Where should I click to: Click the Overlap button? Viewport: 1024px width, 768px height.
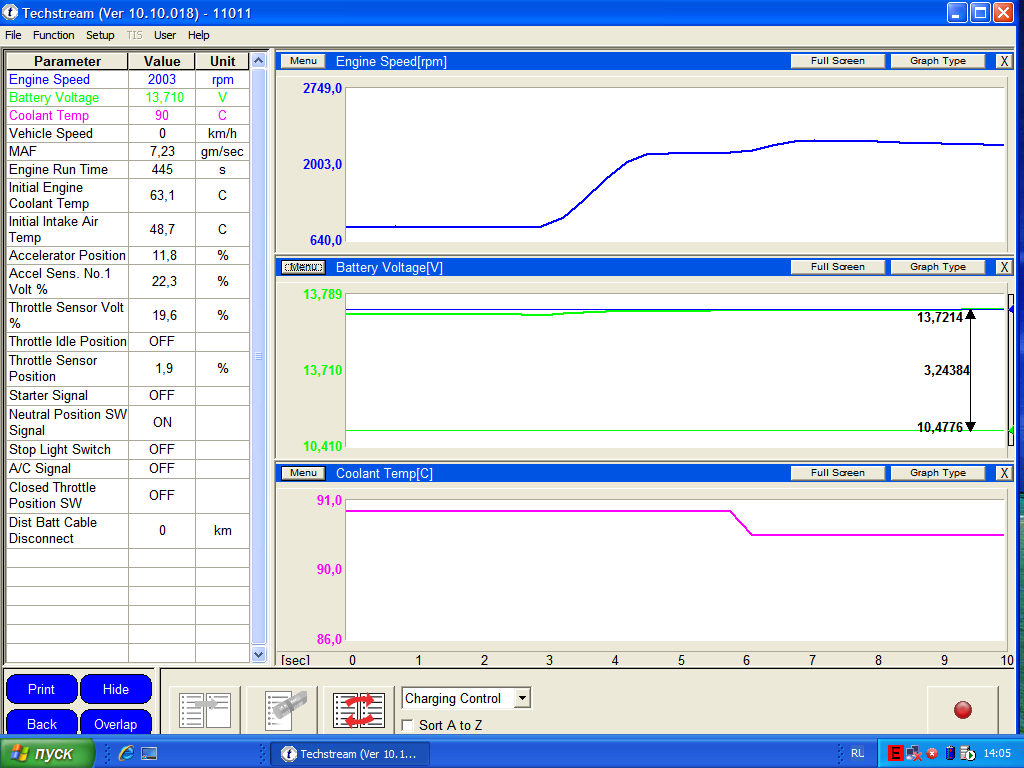116,724
